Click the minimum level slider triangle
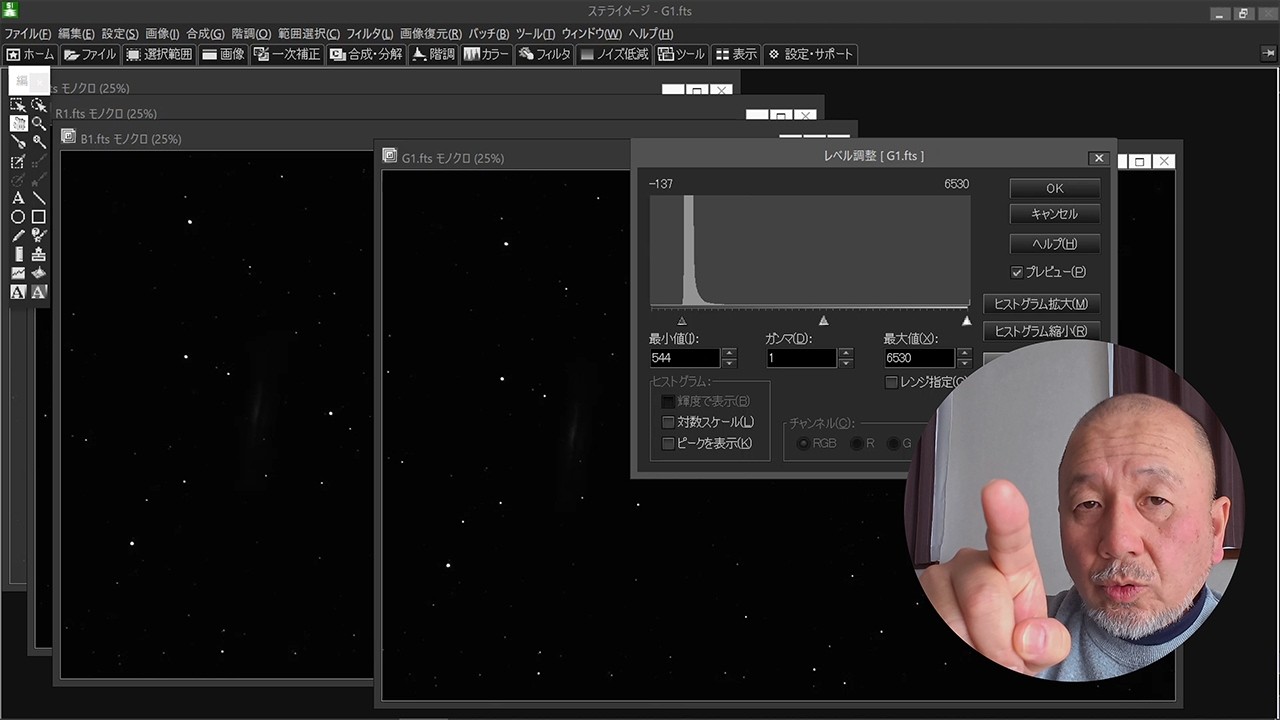The height and width of the screenshot is (720, 1280). coord(682,321)
